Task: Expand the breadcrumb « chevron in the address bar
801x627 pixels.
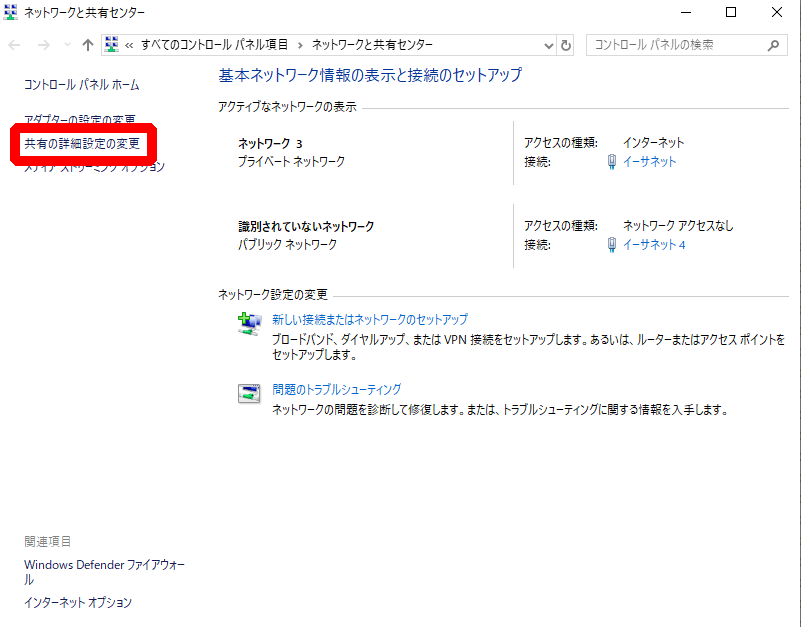Action: [129, 45]
